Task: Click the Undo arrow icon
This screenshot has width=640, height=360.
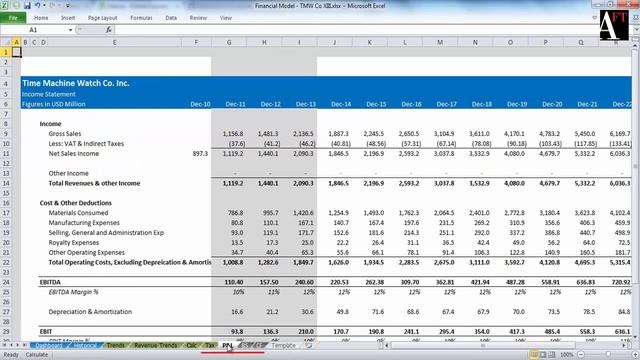Action: point(38,5)
